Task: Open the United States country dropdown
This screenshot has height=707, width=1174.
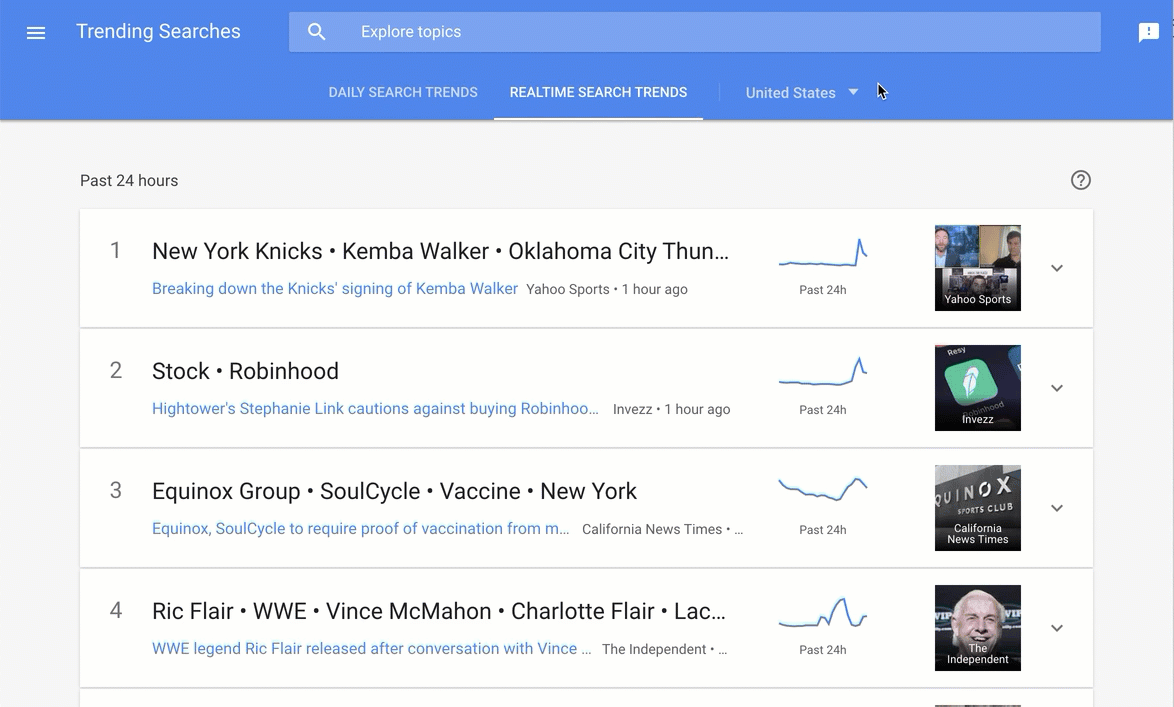Action: (x=801, y=93)
